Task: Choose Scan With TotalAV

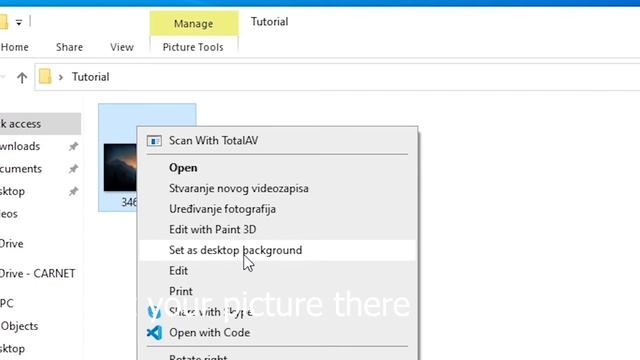Action: click(x=278, y=141)
